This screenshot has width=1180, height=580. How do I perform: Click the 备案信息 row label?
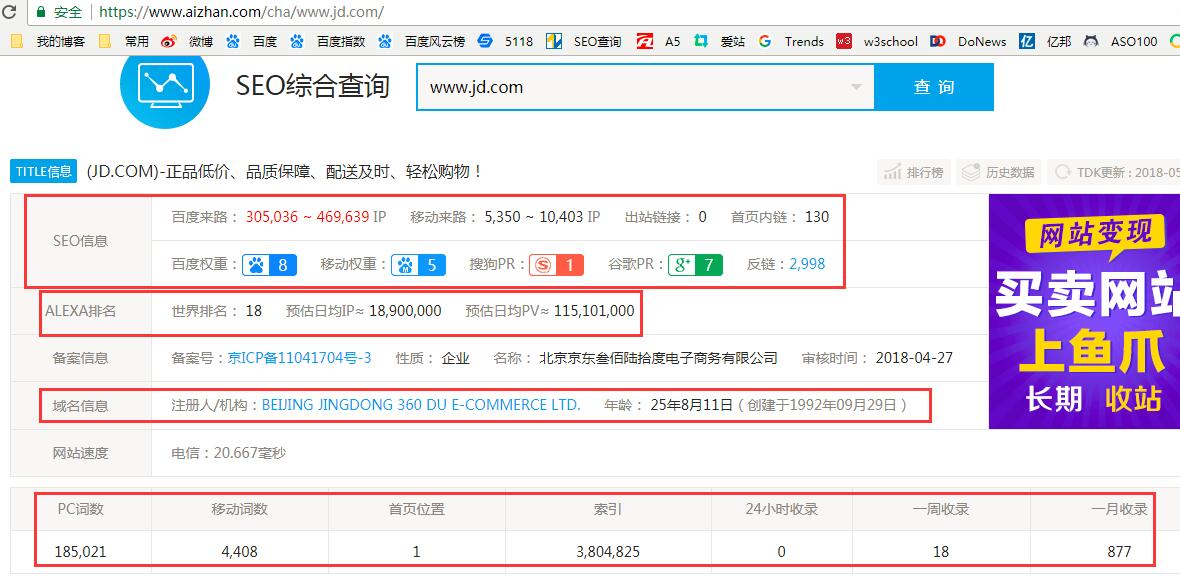pos(81,358)
